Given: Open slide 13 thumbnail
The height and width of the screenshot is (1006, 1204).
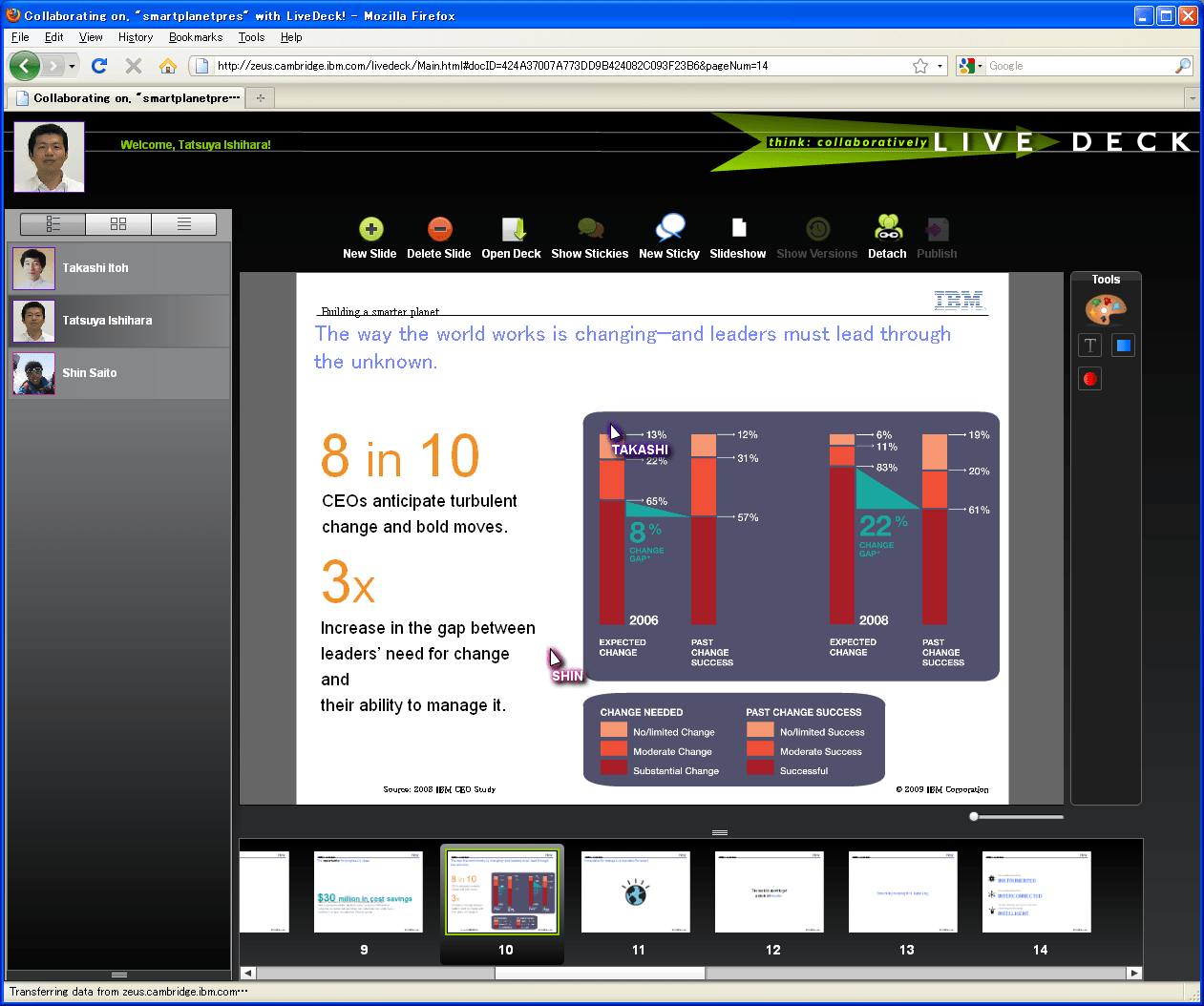Looking at the screenshot, I should coord(903,891).
